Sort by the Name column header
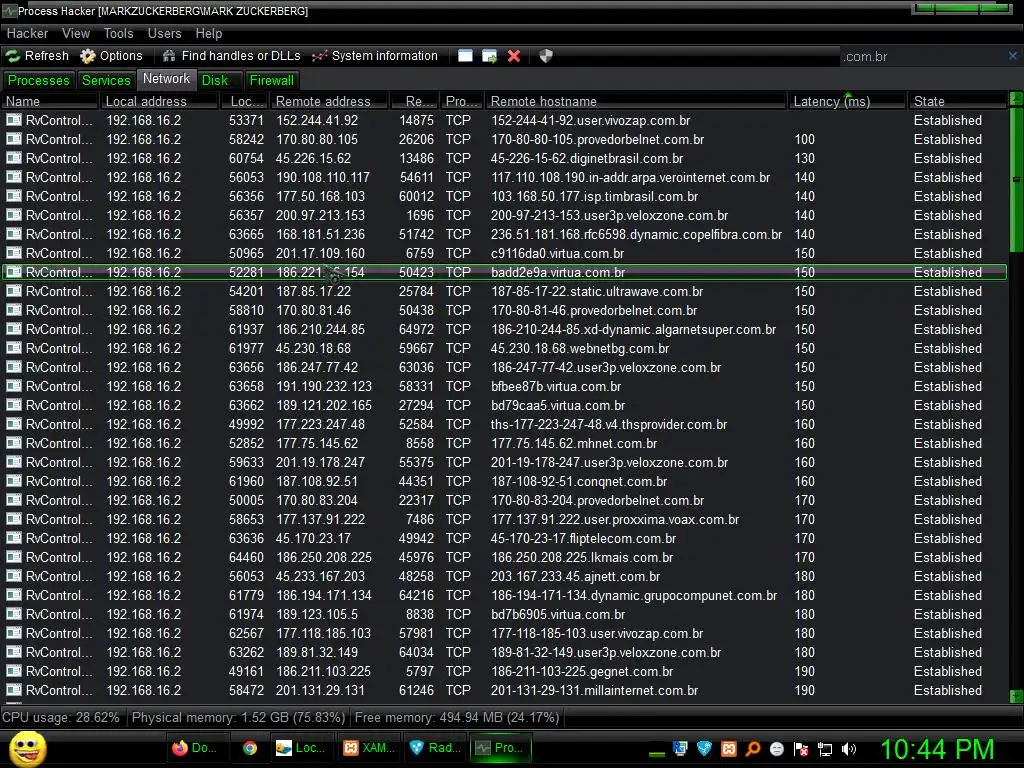The height and width of the screenshot is (768, 1024). [x=50, y=101]
